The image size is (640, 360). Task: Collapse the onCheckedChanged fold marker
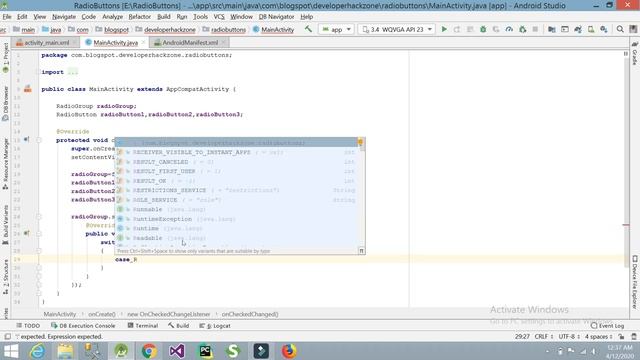pyautogui.click(x=39, y=234)
